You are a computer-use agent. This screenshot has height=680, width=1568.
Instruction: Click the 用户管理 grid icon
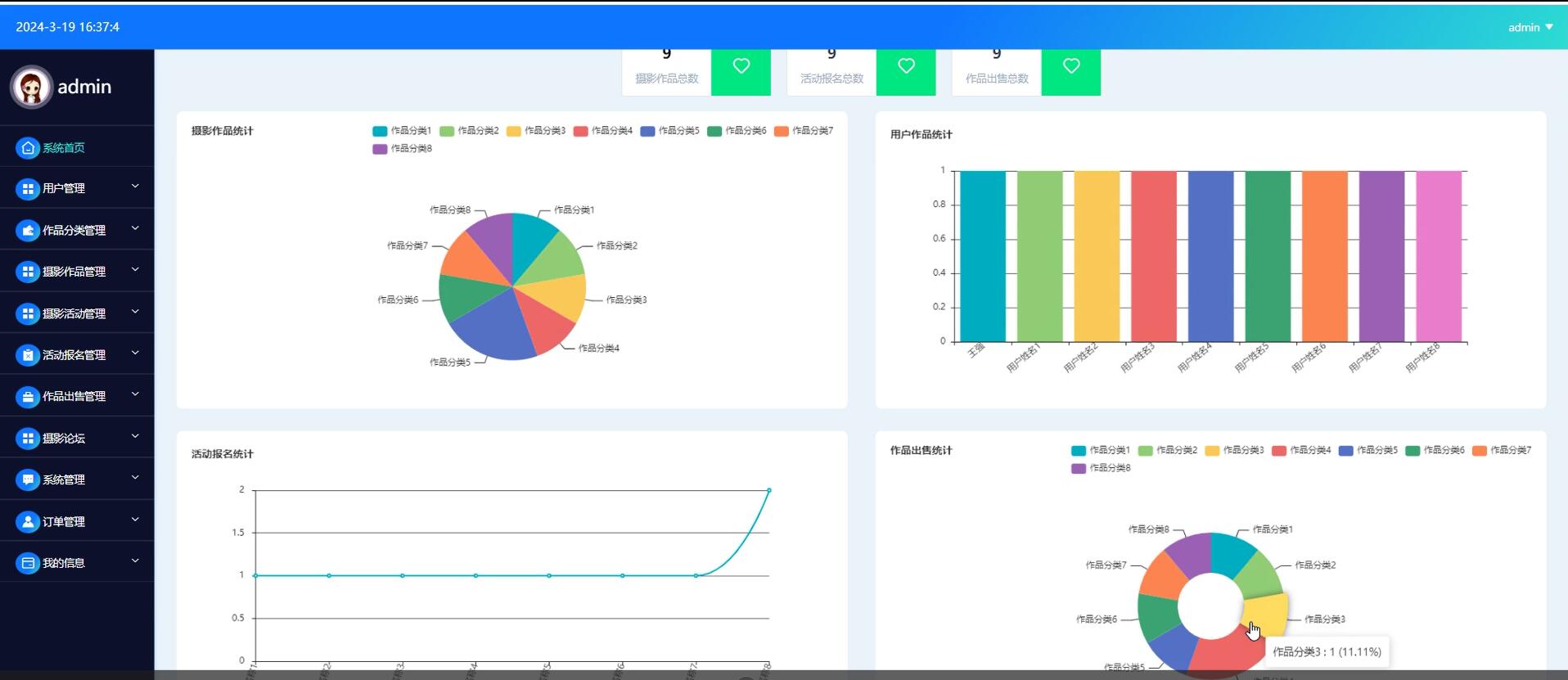click(x=28, y=189)
